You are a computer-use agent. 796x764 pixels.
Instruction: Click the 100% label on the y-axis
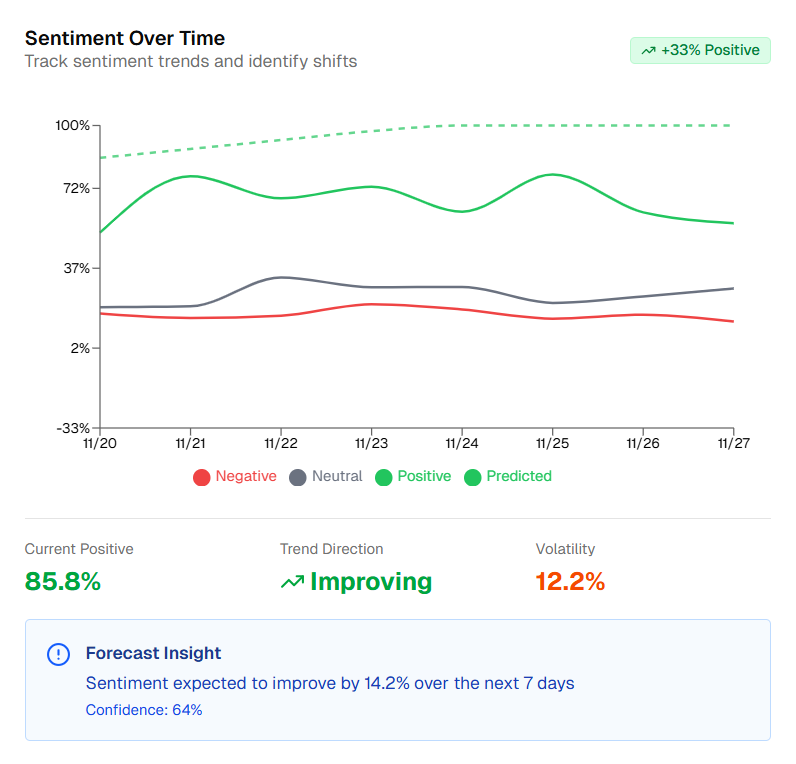click(73, 125)
